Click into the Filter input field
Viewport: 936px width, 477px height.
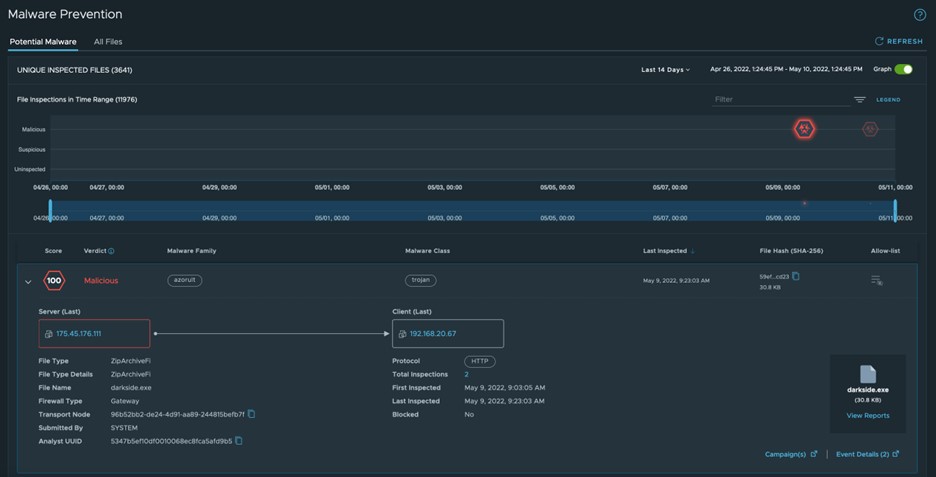pyautogui.click(x=780, y=100)
